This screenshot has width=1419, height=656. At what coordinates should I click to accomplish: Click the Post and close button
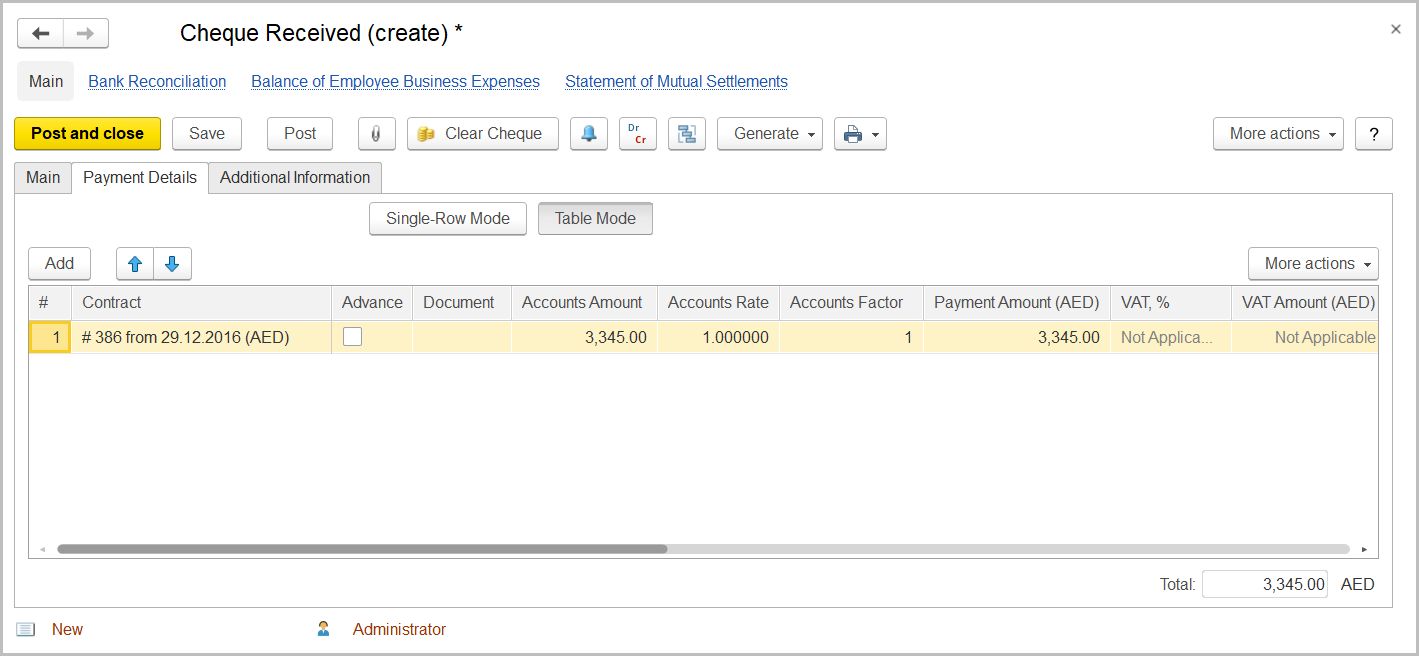(87, 133)
